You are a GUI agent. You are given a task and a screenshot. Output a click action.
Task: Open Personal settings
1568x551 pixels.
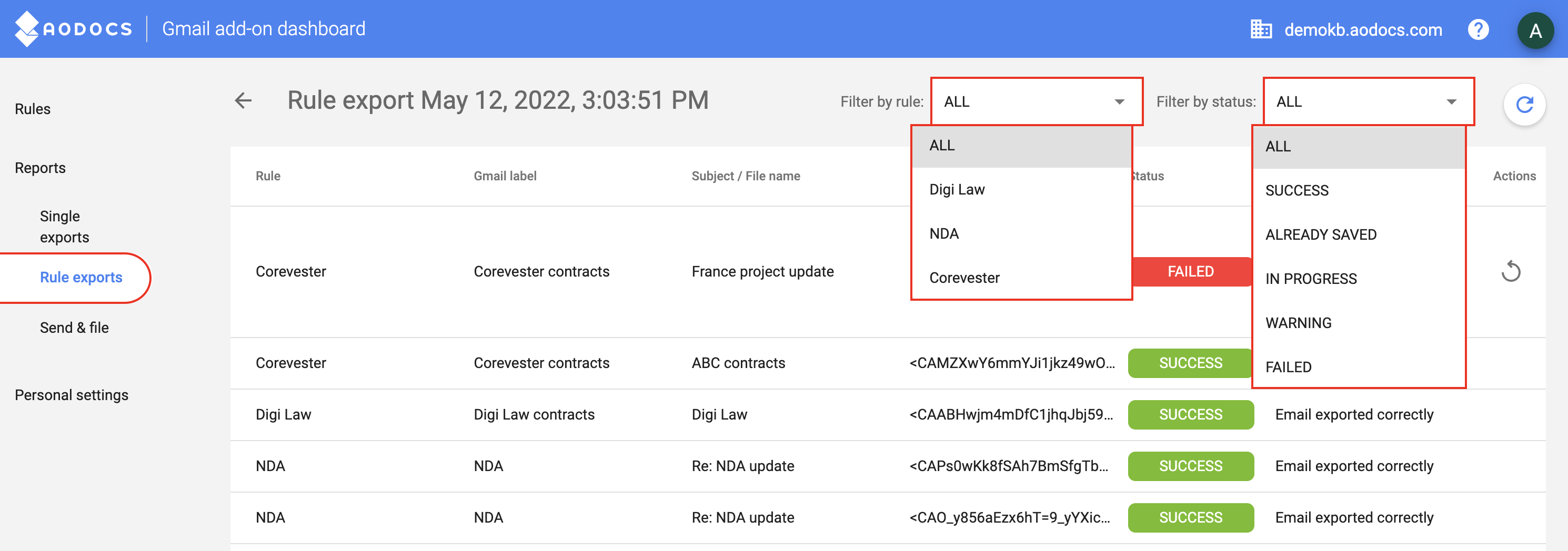point(71,394)
